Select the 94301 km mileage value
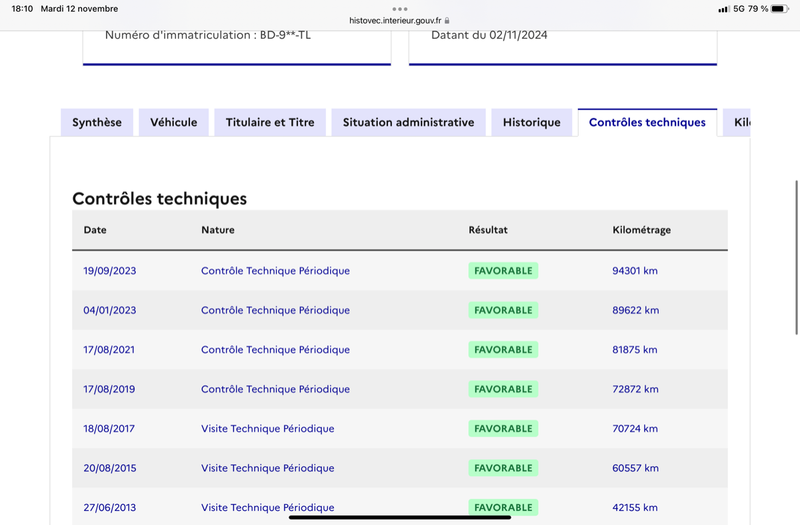This screenshot has width=800, height=525. click(635, 271)
